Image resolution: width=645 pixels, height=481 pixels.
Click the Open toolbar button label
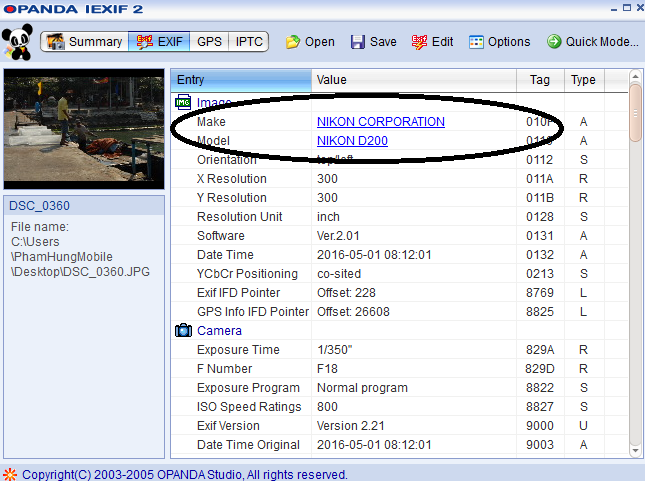[320, 42]
